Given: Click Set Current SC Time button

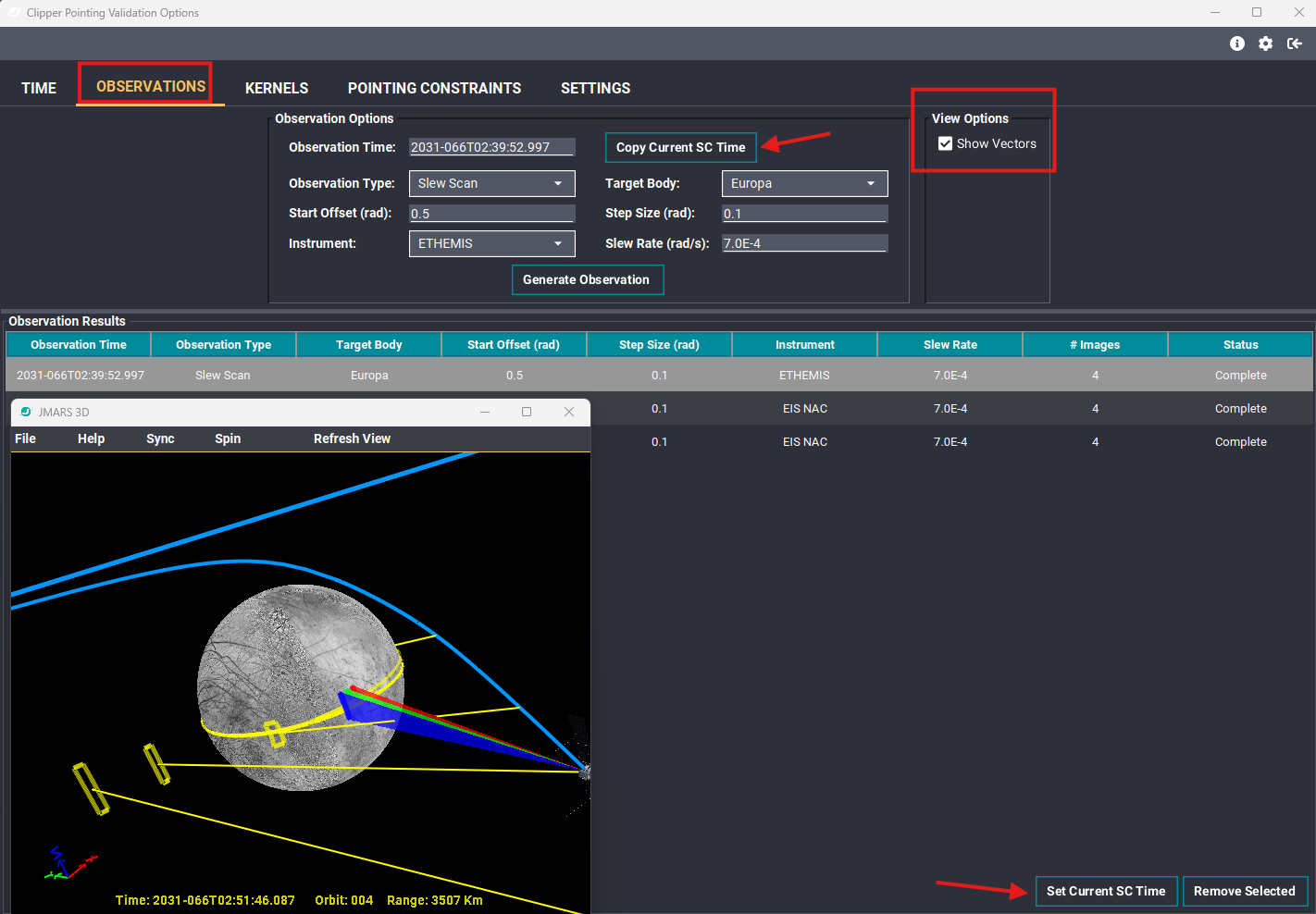Looking at the screenshot, I should pyautogui.click(x=1106, y=891).
